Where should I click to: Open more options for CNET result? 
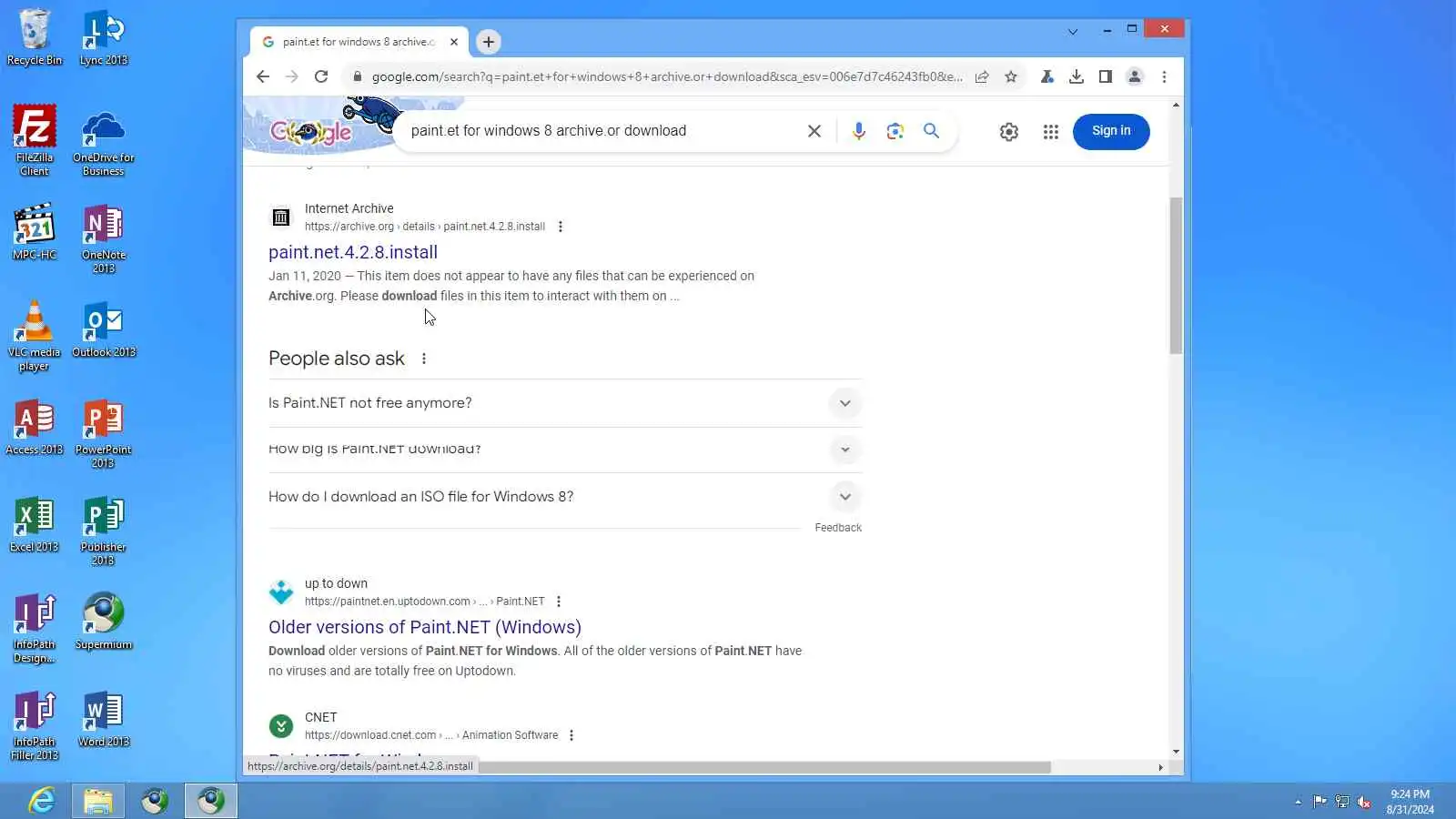[571, 735]
